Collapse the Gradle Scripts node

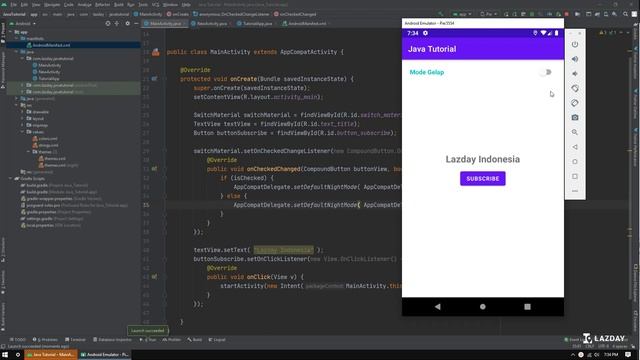pos(11,178)
